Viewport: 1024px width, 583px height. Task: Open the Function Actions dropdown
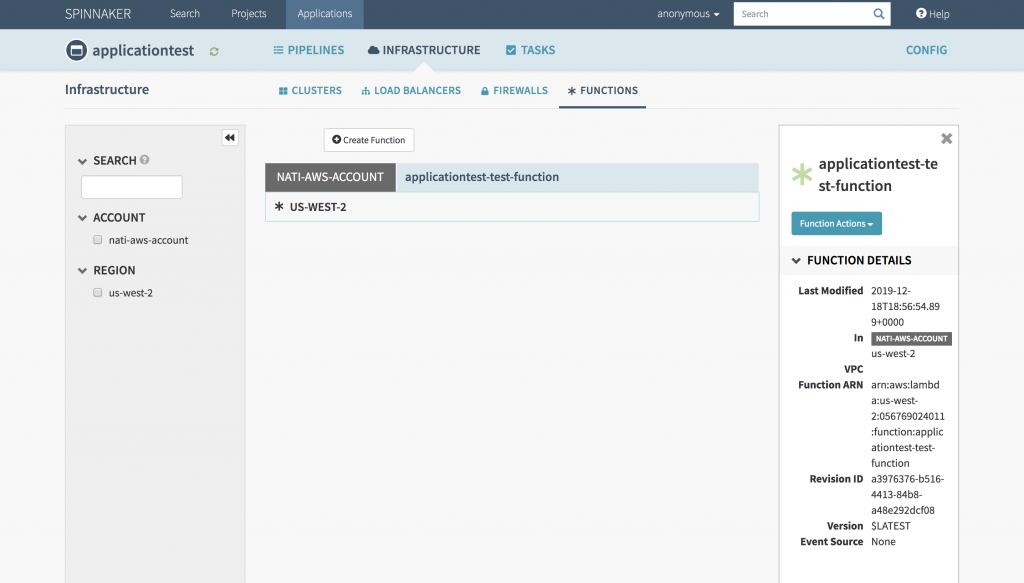tap(836, 223)
